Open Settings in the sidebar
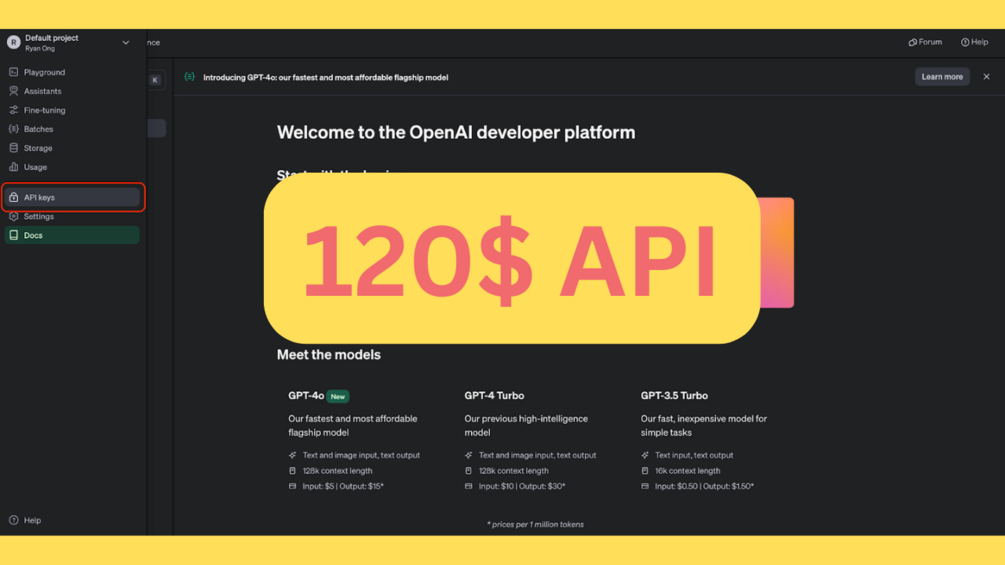Image resolution: width=1005 pixels, height=565 pixels. [72, 217]
